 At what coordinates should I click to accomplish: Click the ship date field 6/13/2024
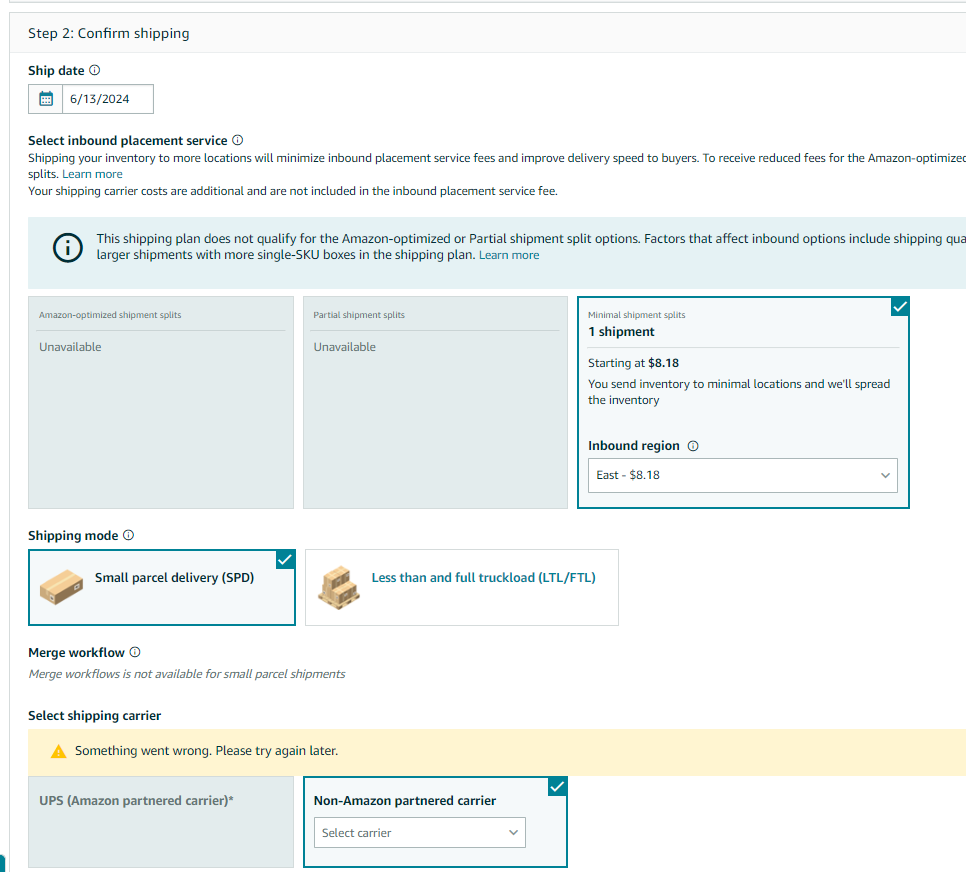[108, 99]
